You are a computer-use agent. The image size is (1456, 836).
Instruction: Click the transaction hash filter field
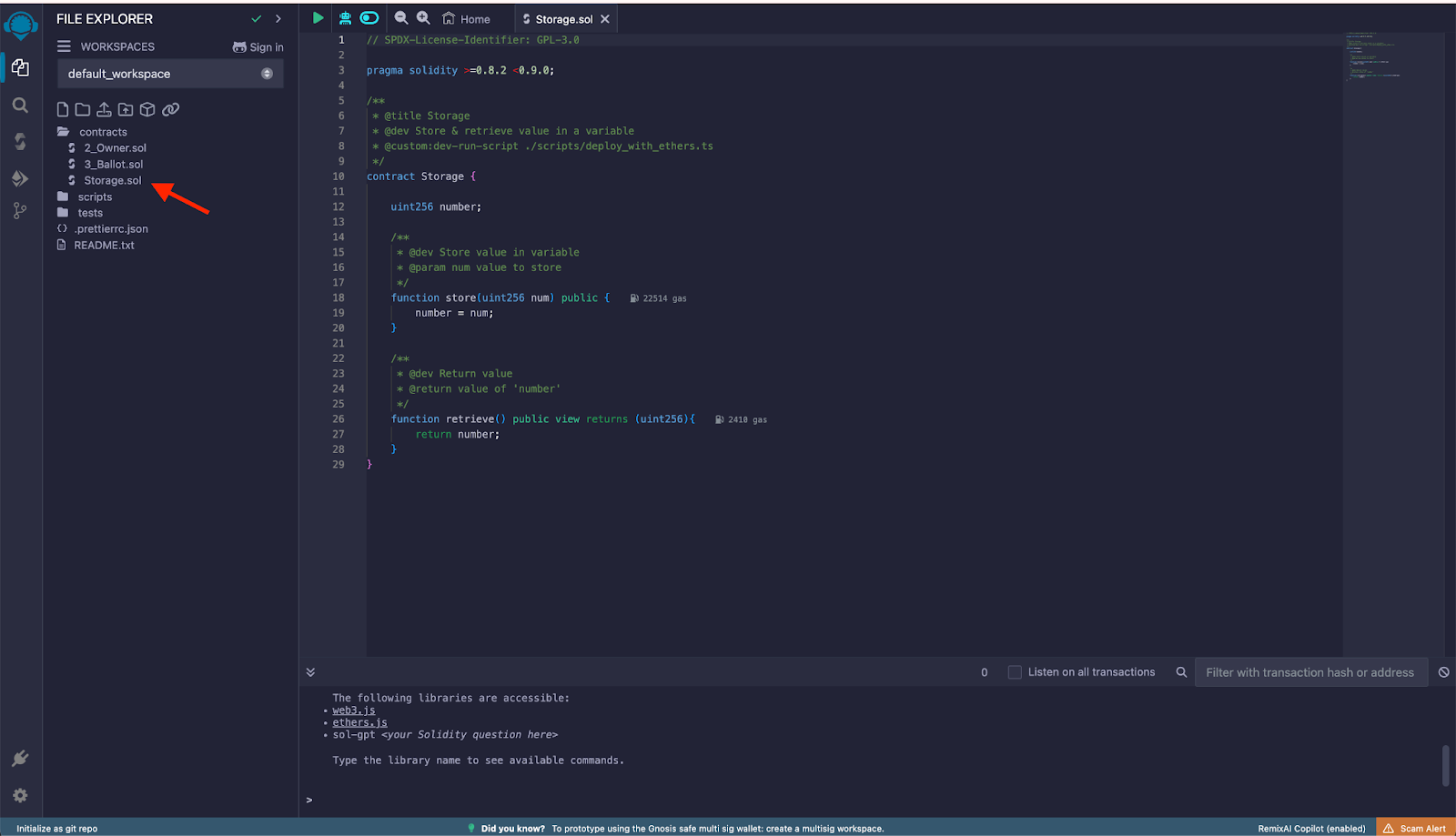pos(1310,671)
